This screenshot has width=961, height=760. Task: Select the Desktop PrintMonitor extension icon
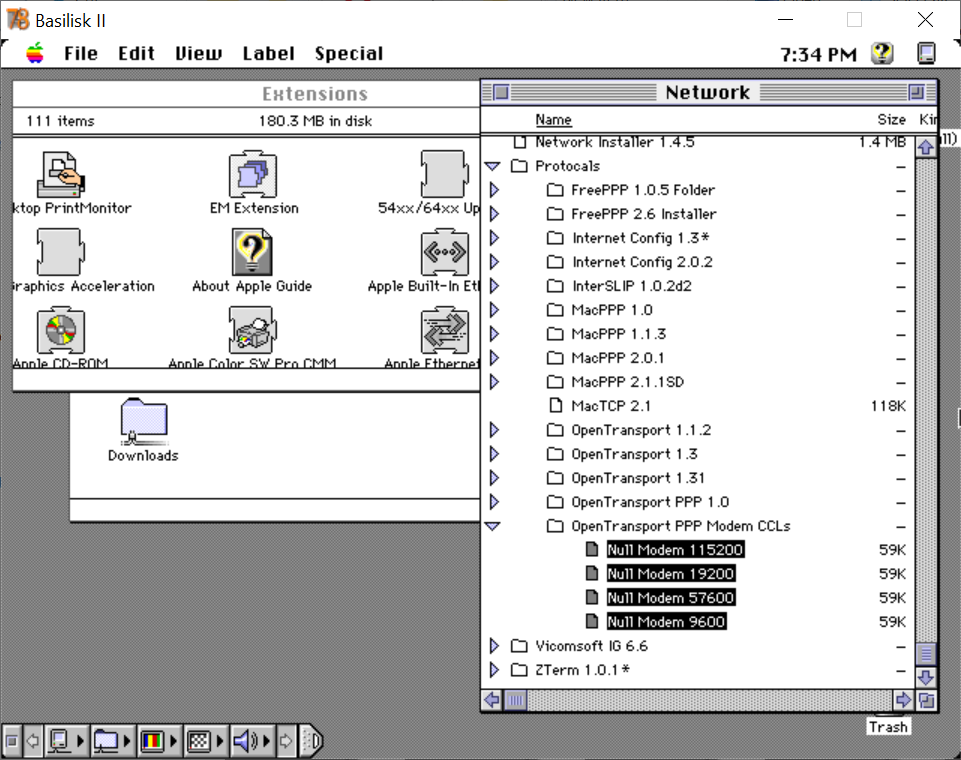(61, 175)
